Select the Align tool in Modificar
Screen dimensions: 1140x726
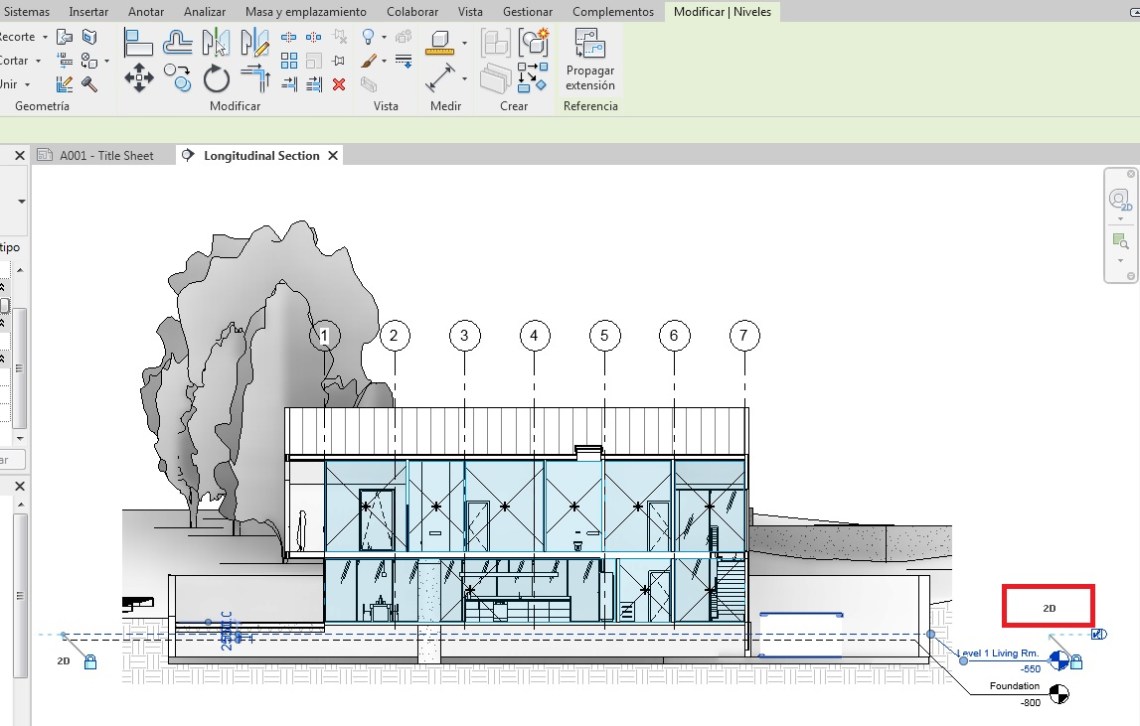[x=138, y=42]
